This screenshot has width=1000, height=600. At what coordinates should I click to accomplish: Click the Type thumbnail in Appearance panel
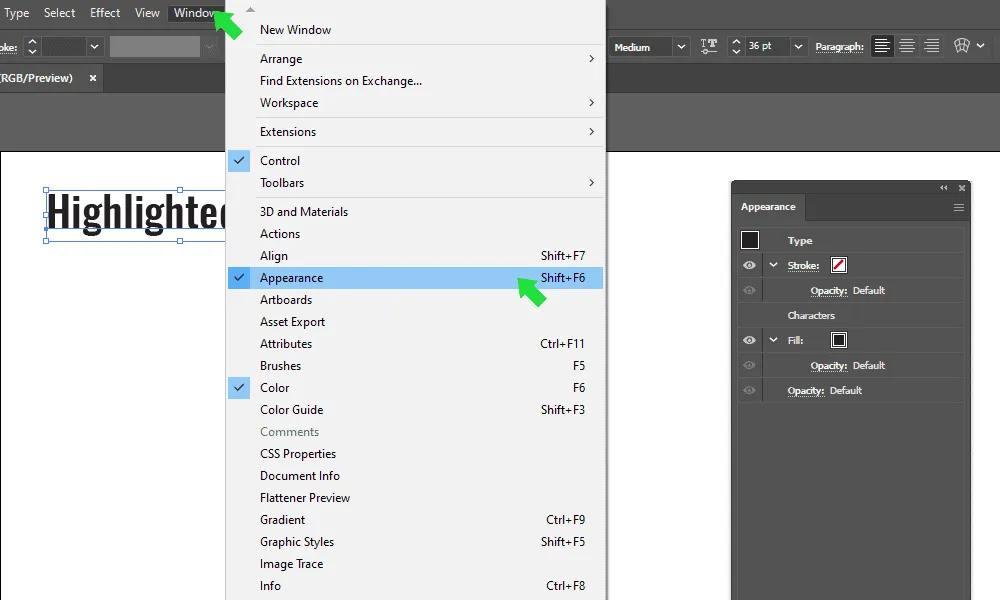tap(750, 240)
